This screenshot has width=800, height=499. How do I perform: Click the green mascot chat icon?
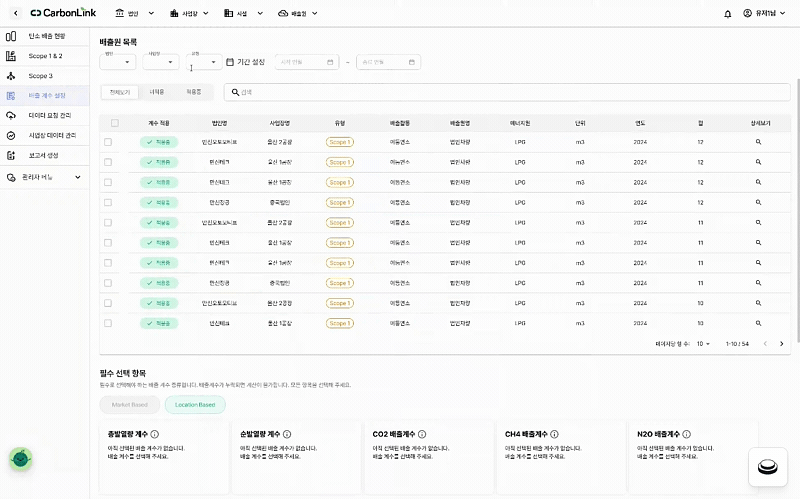click(20, 459)
